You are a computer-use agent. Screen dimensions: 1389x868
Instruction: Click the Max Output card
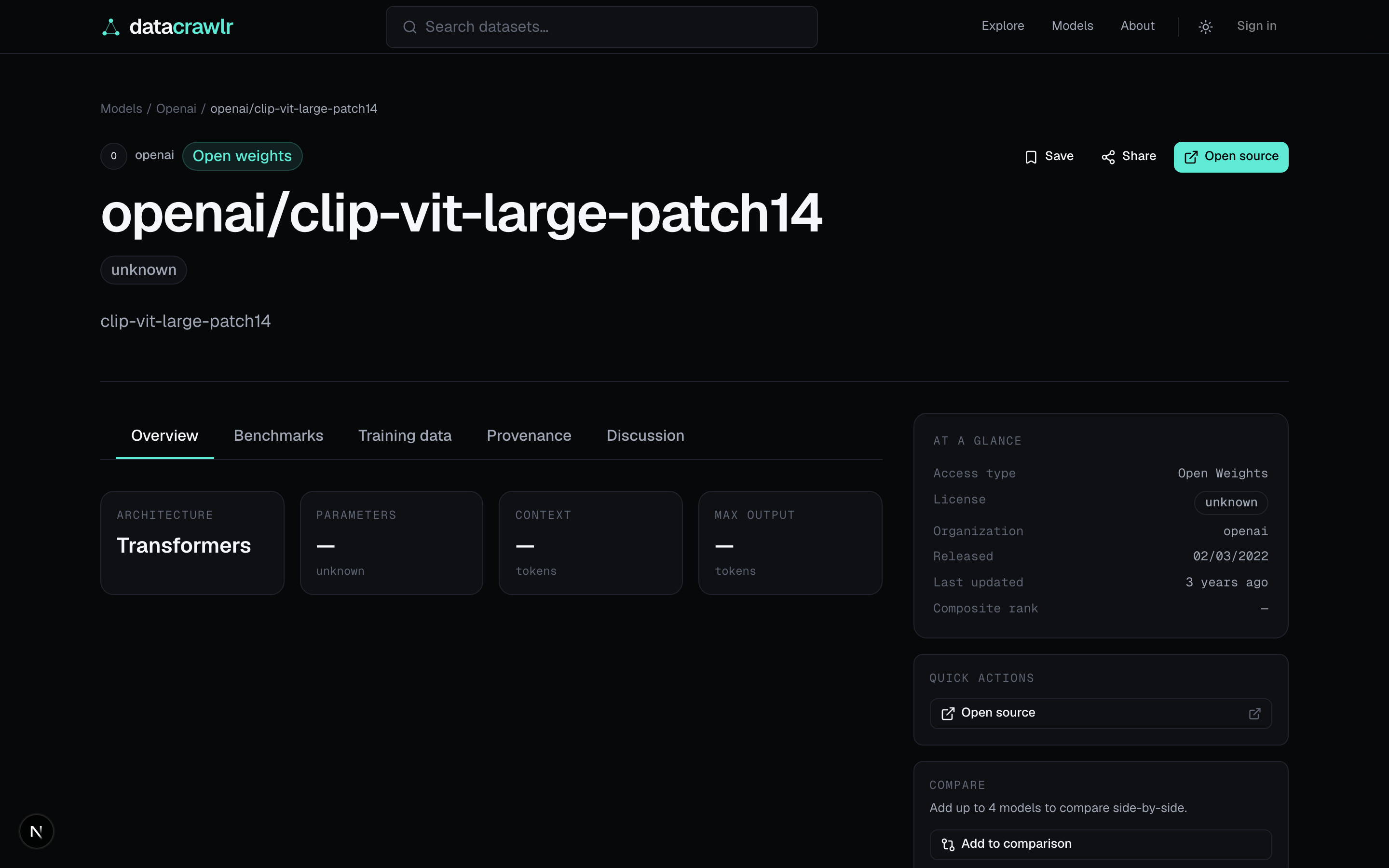(x=790, y=542)
